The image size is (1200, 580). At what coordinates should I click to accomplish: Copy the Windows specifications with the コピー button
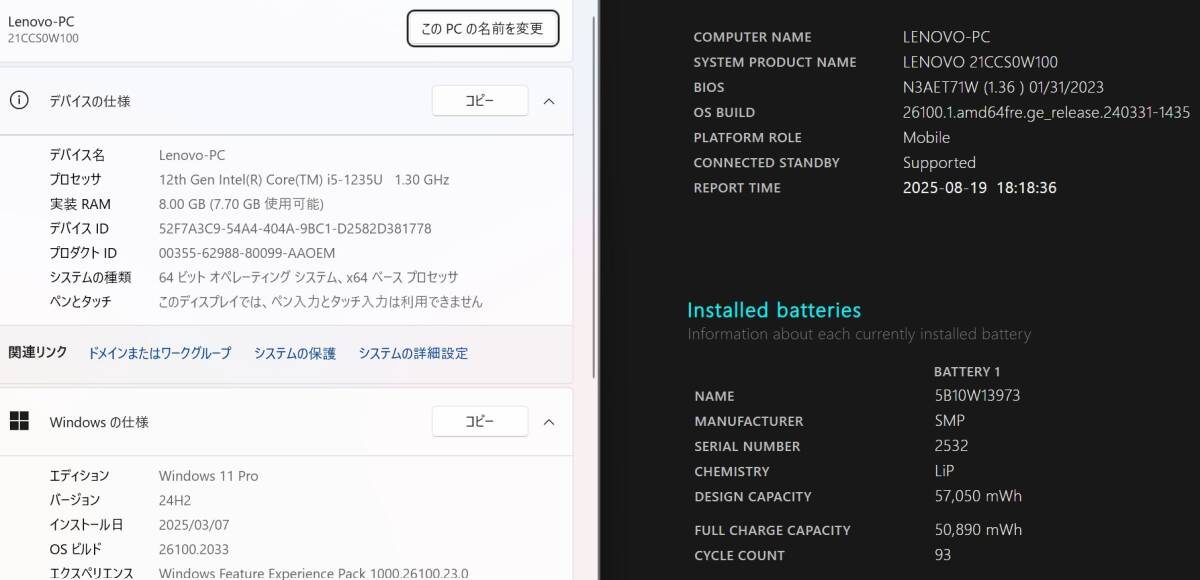tap(480, 421)
